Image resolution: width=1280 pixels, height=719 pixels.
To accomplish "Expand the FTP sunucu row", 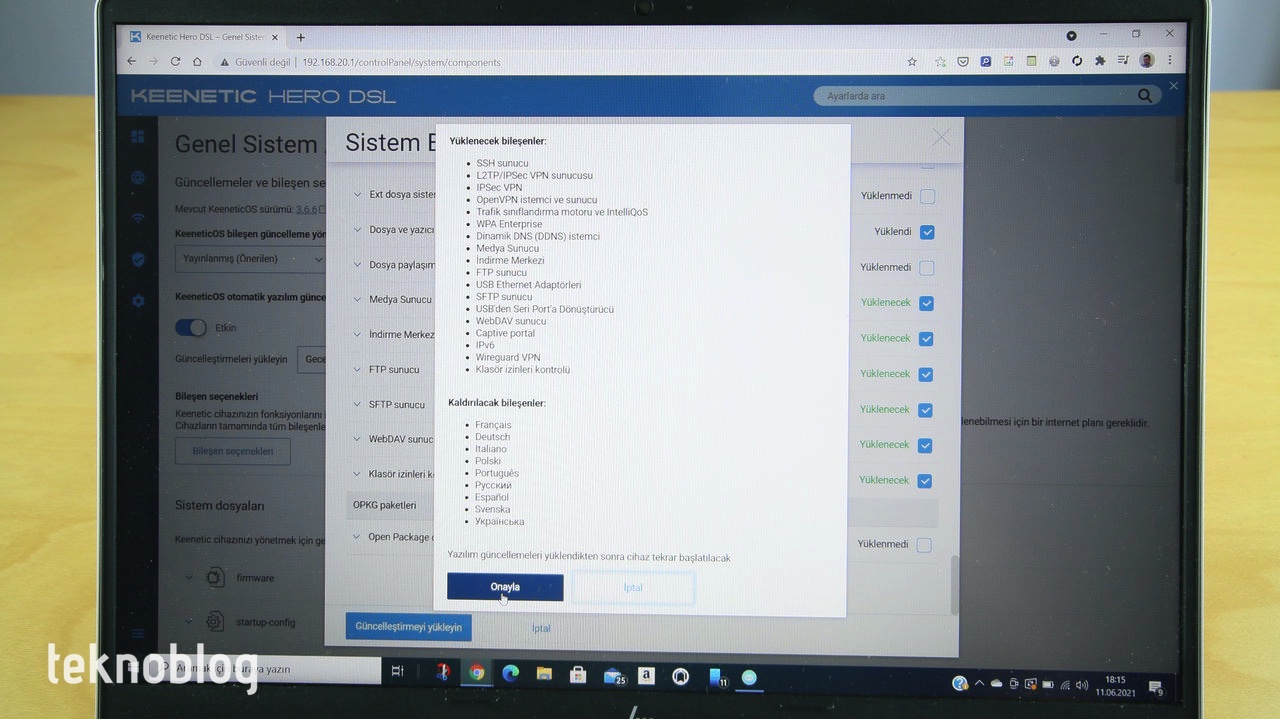I will click(x=358, y=370).
